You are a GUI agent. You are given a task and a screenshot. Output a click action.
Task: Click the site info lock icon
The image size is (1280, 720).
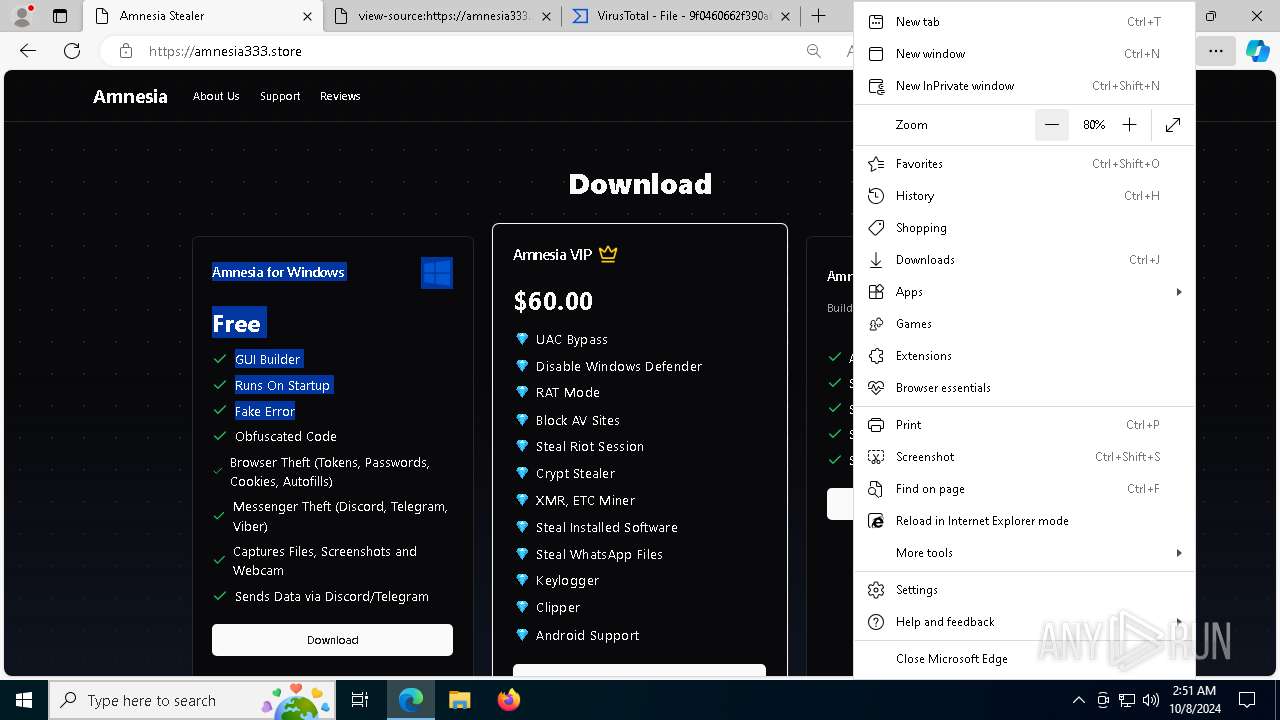click(x=125, y=51)
